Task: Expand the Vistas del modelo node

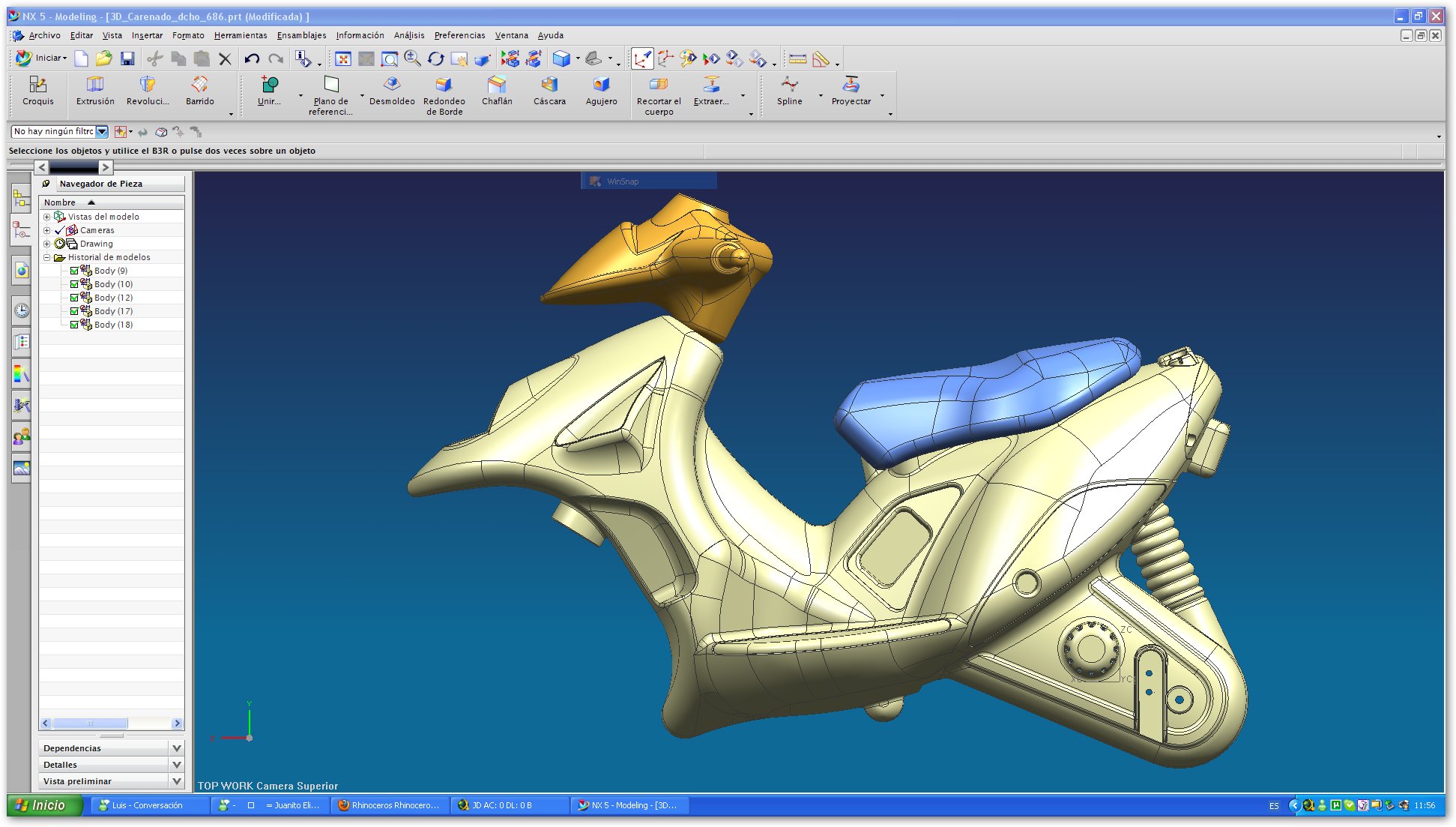Action: [x=47, y=217]
